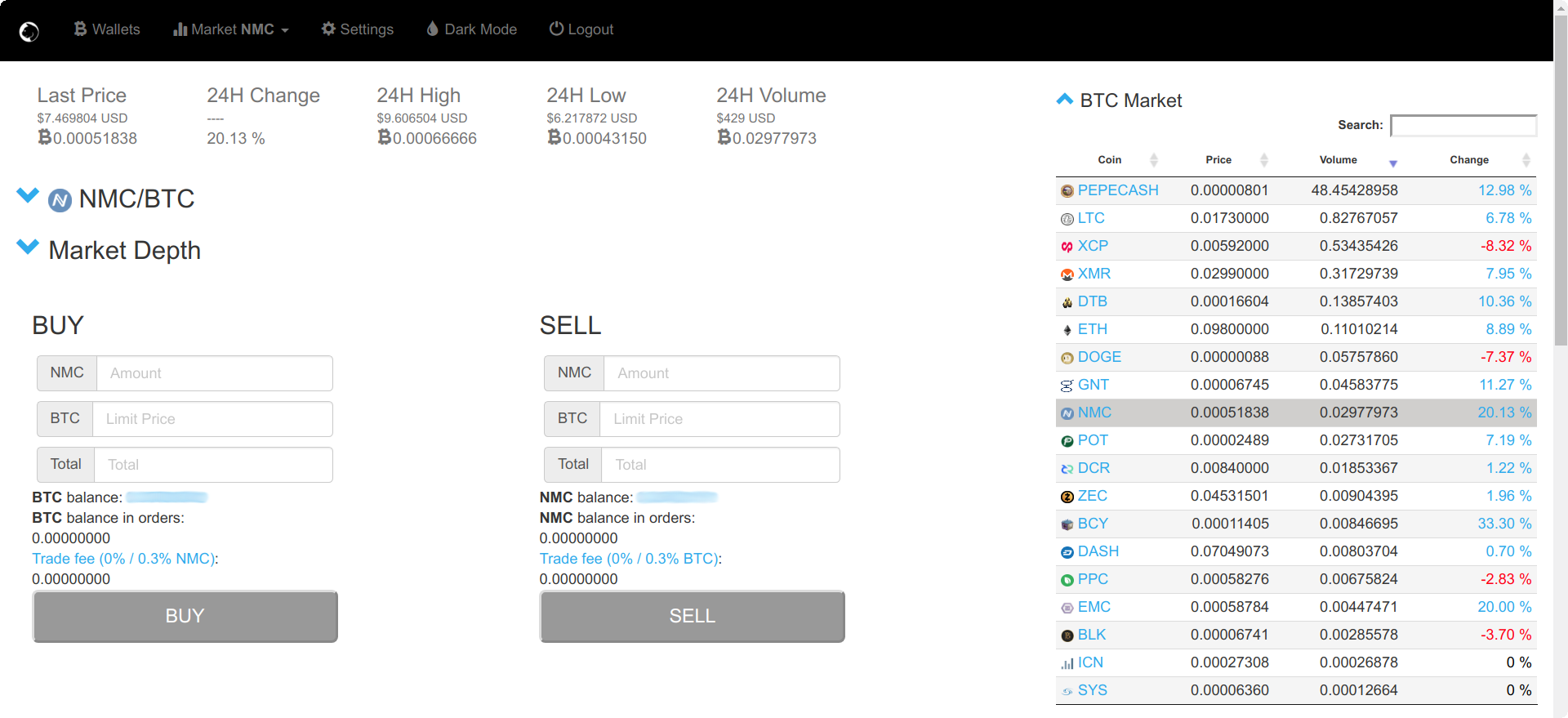Image resolution: width=1568 pixels, height=718 pixels.
Task: Click the DOGE coin icon
Action: click(x=1067, y=358)
